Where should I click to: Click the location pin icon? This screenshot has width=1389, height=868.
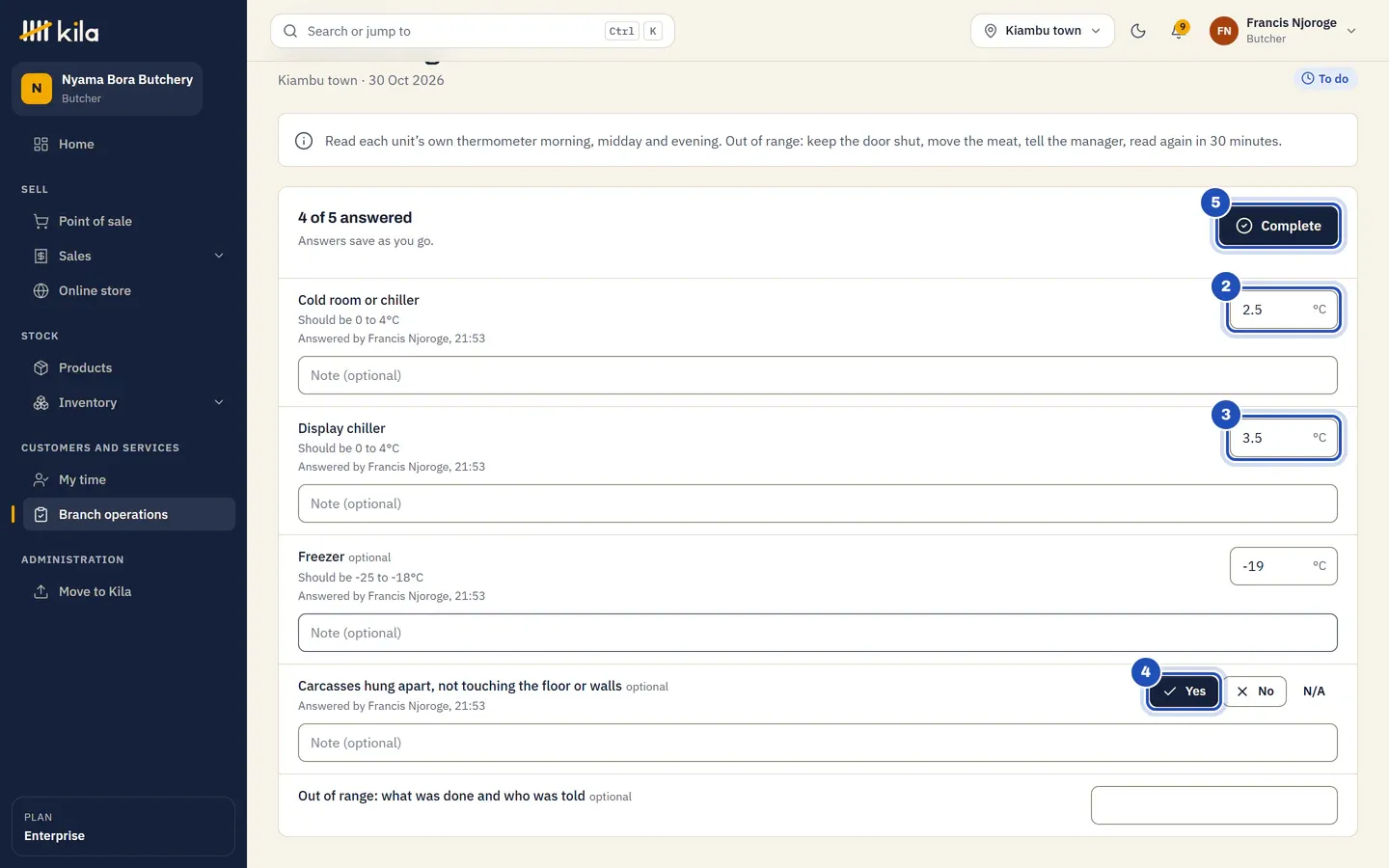pyautogui.click(x=990, y=31)
